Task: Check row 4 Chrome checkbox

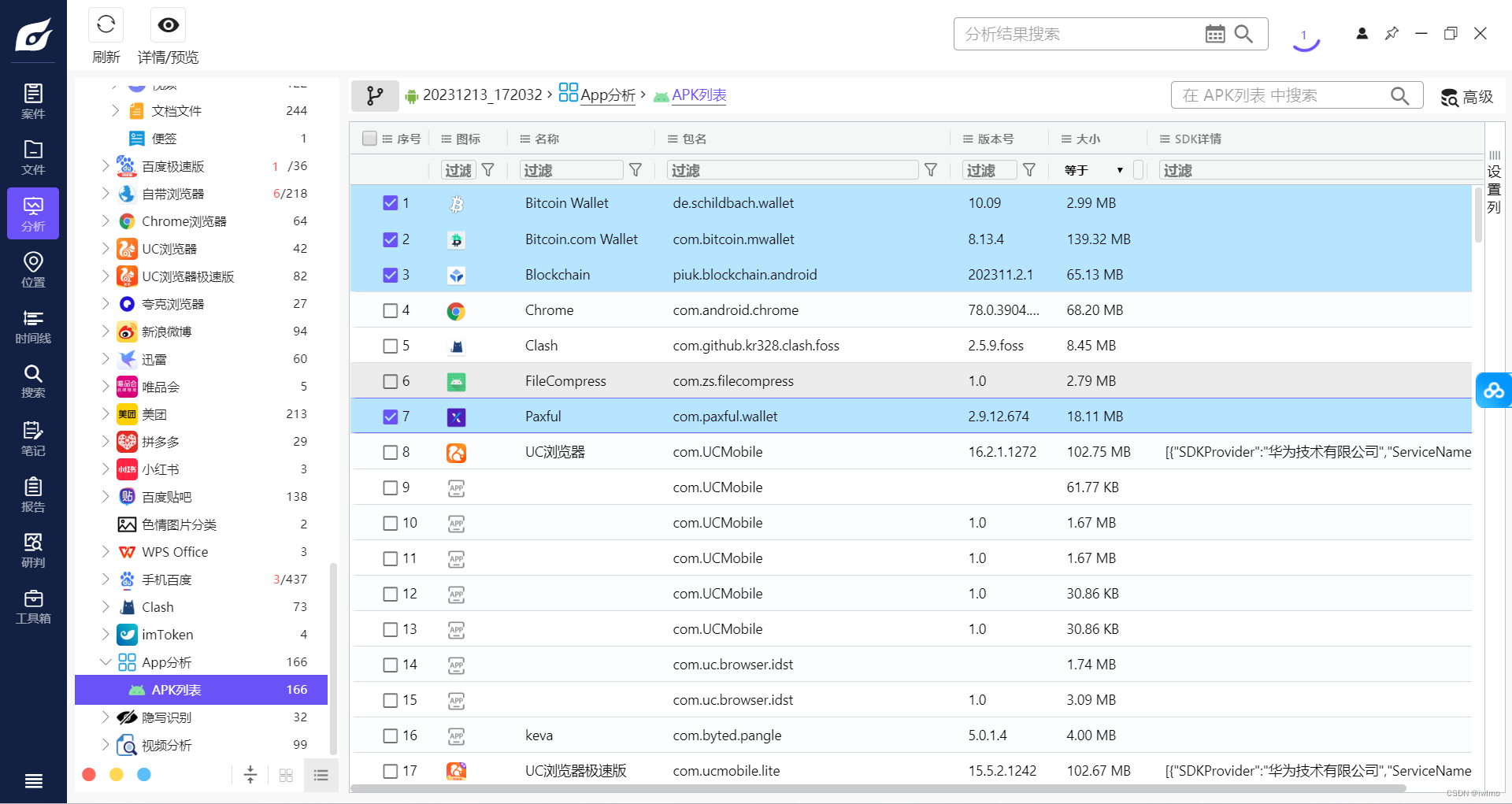Action: tap(390, 310)
